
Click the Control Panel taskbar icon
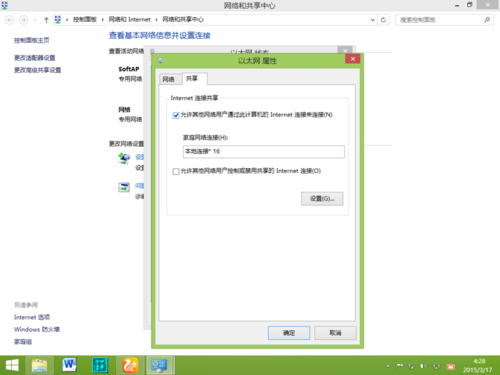[160, 365]
